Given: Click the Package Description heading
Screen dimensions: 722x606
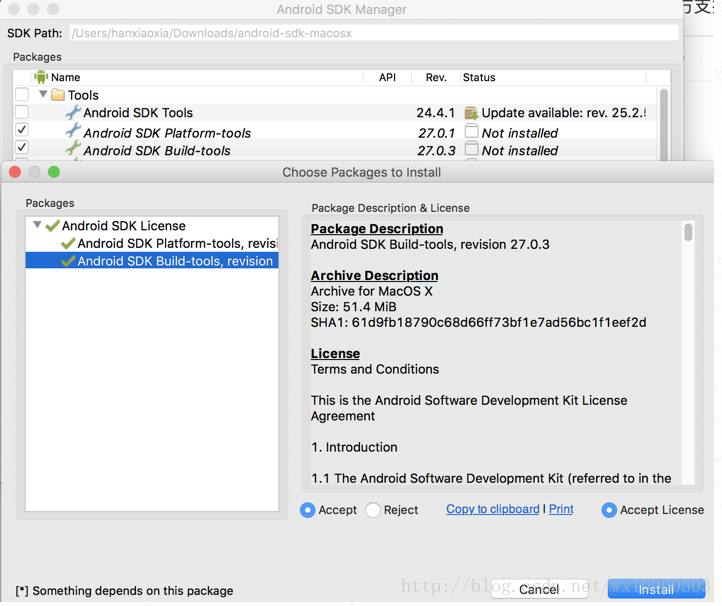Looking at the screenshot, I should 377,229.
